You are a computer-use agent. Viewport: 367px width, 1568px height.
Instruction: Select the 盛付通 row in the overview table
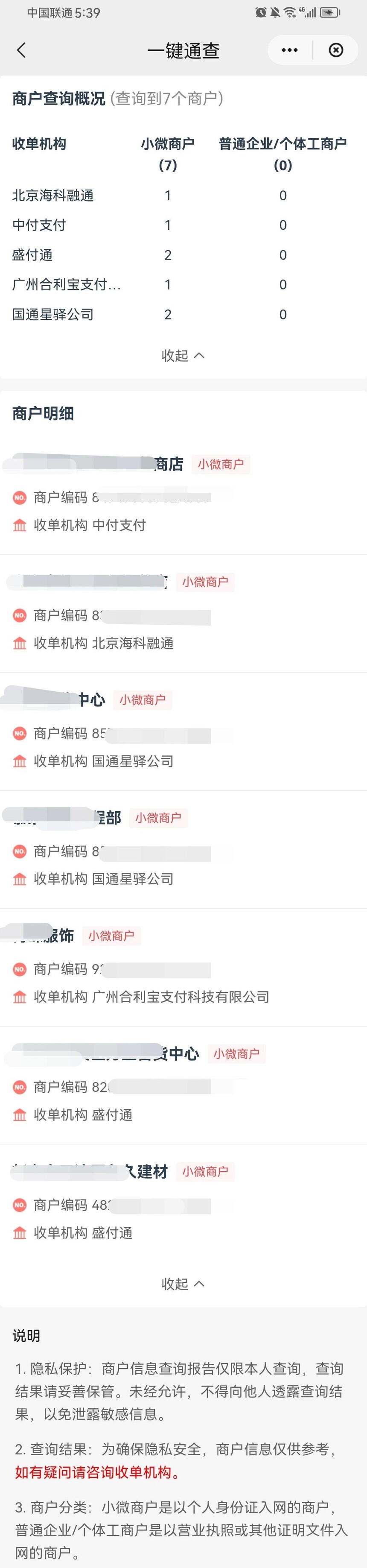(x=183, y=255)
